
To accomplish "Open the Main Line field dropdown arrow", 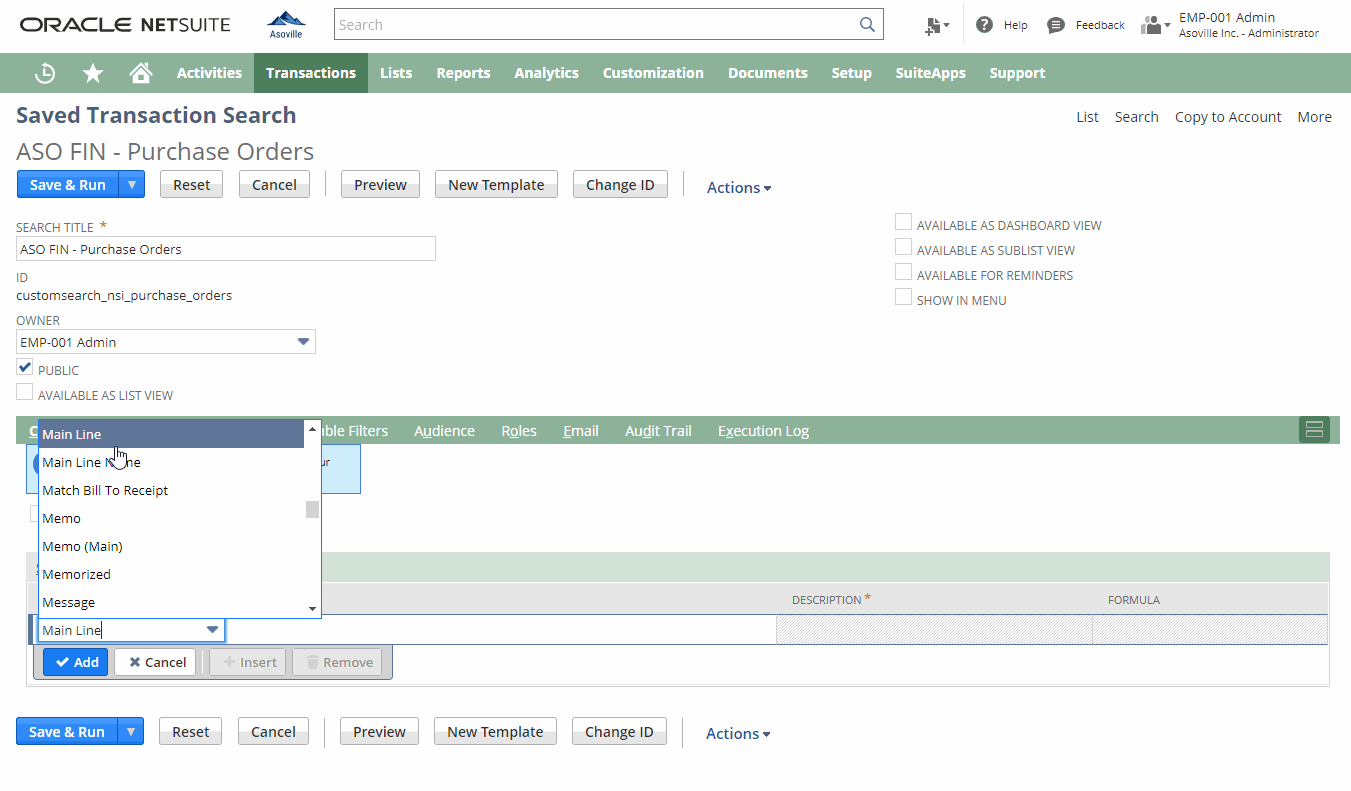I will (x=213, y=630).
